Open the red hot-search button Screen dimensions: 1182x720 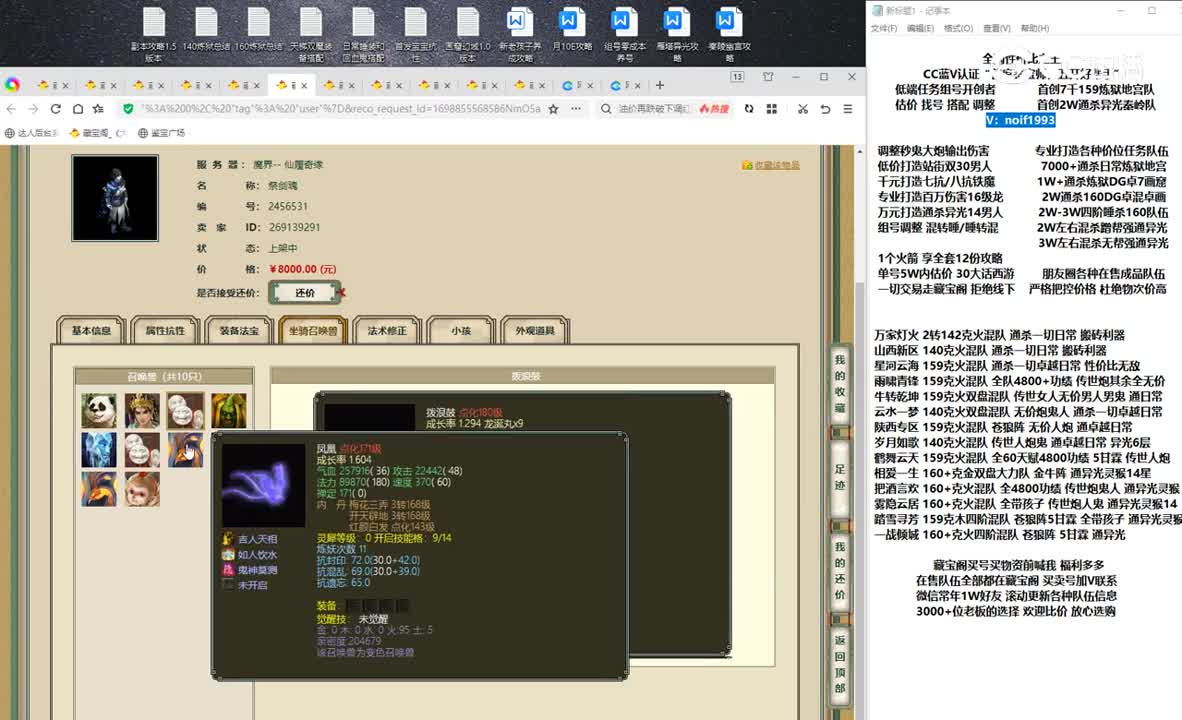coord(714,109)
